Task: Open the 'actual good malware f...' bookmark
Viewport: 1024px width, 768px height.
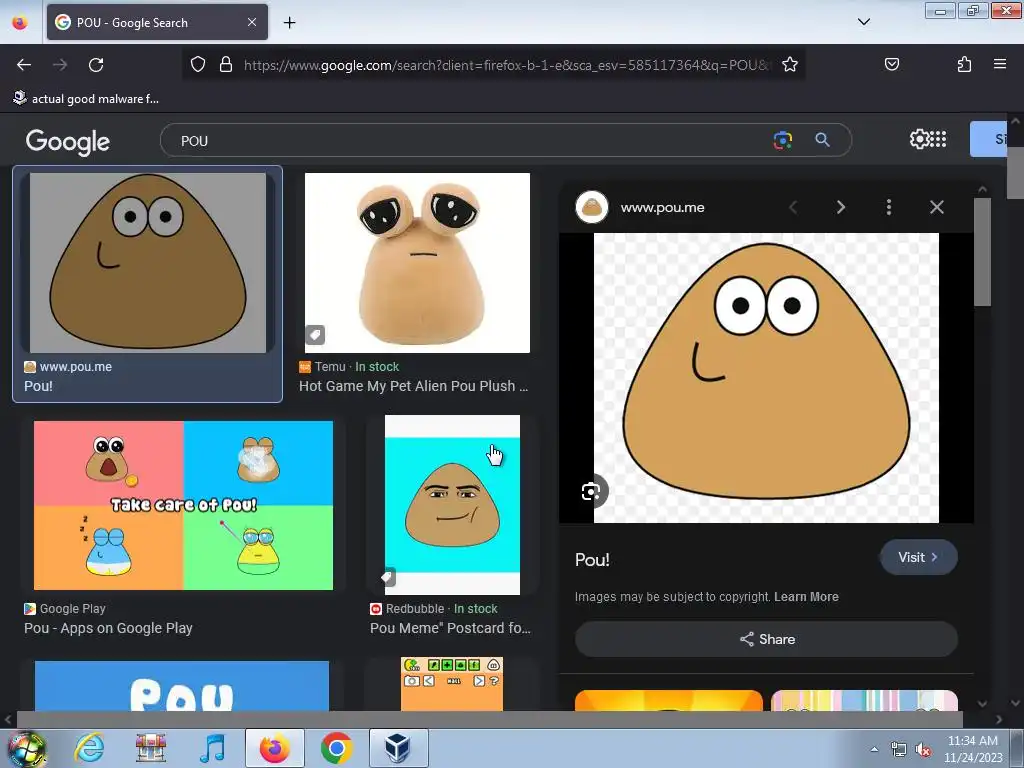Action: point(86,99)
